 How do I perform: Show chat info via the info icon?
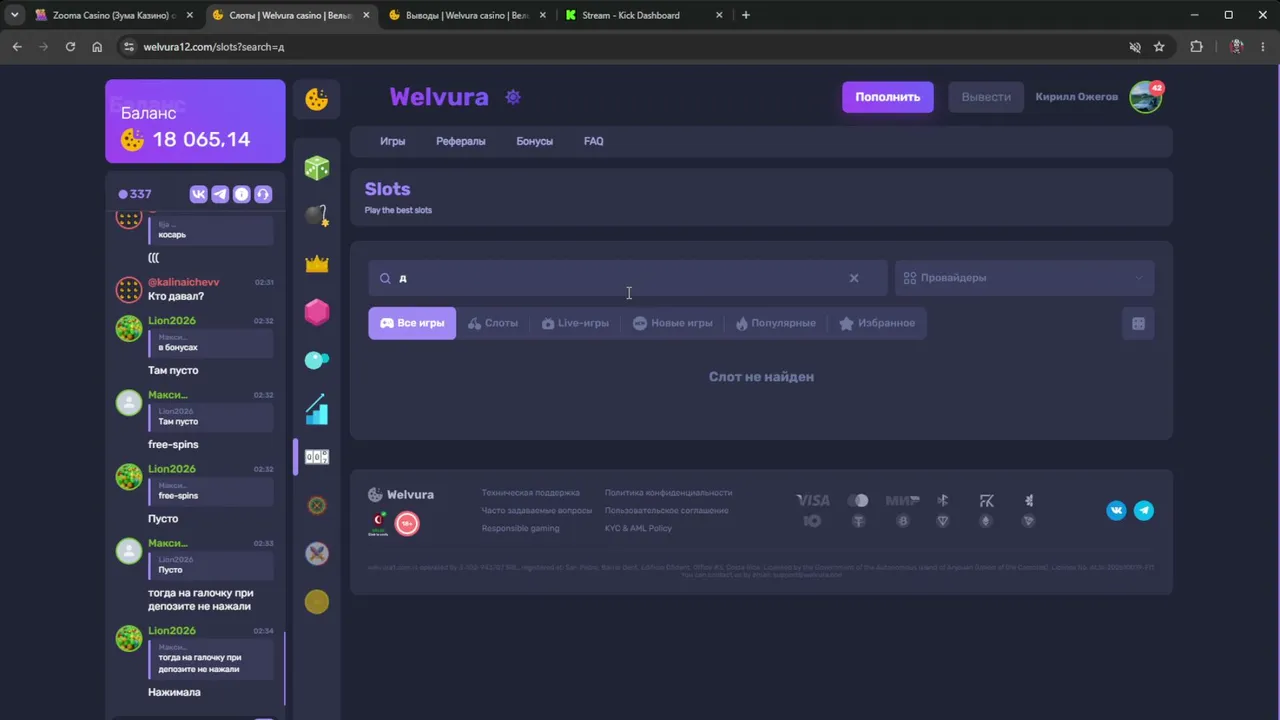click(241, 194)
